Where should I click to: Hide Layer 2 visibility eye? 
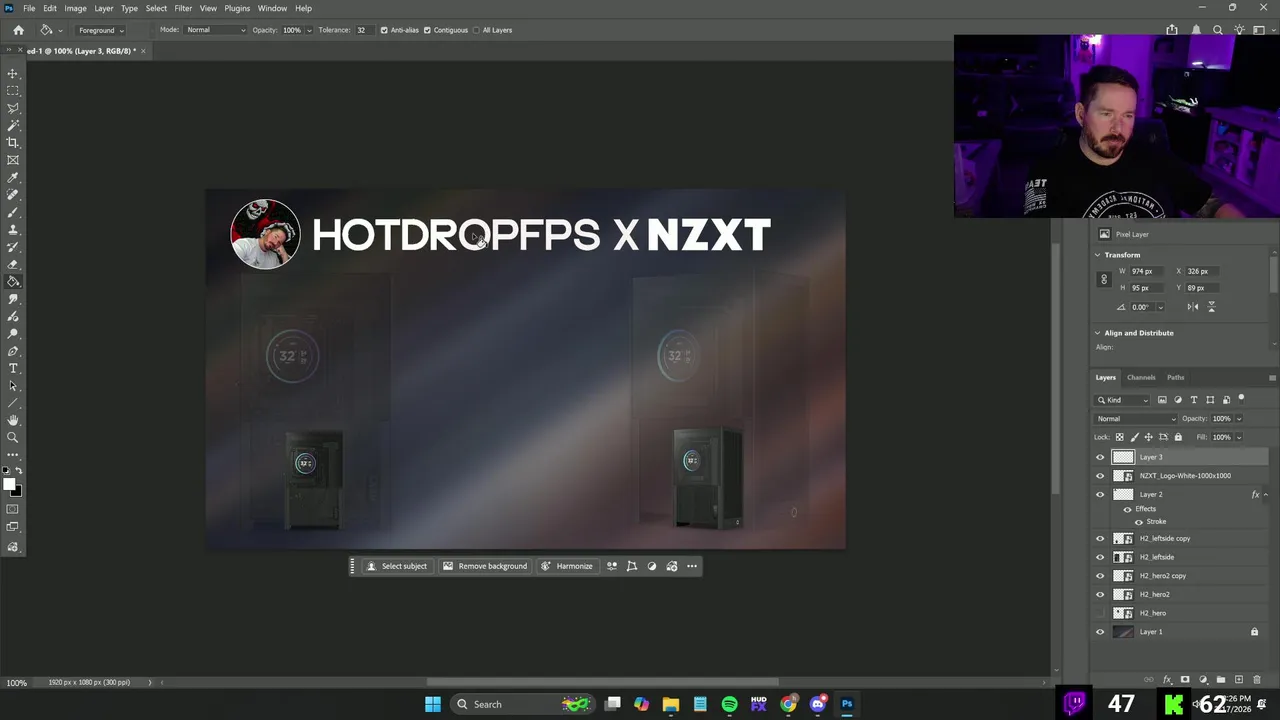tap(1100, 494)
